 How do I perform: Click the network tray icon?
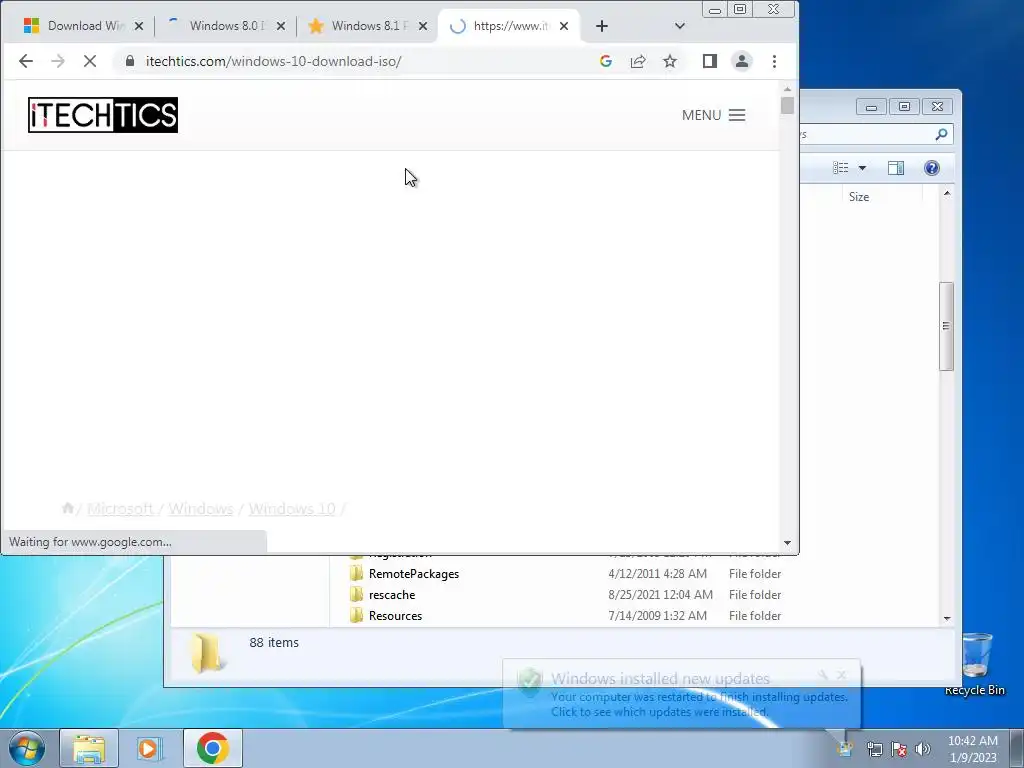[874, 749]
